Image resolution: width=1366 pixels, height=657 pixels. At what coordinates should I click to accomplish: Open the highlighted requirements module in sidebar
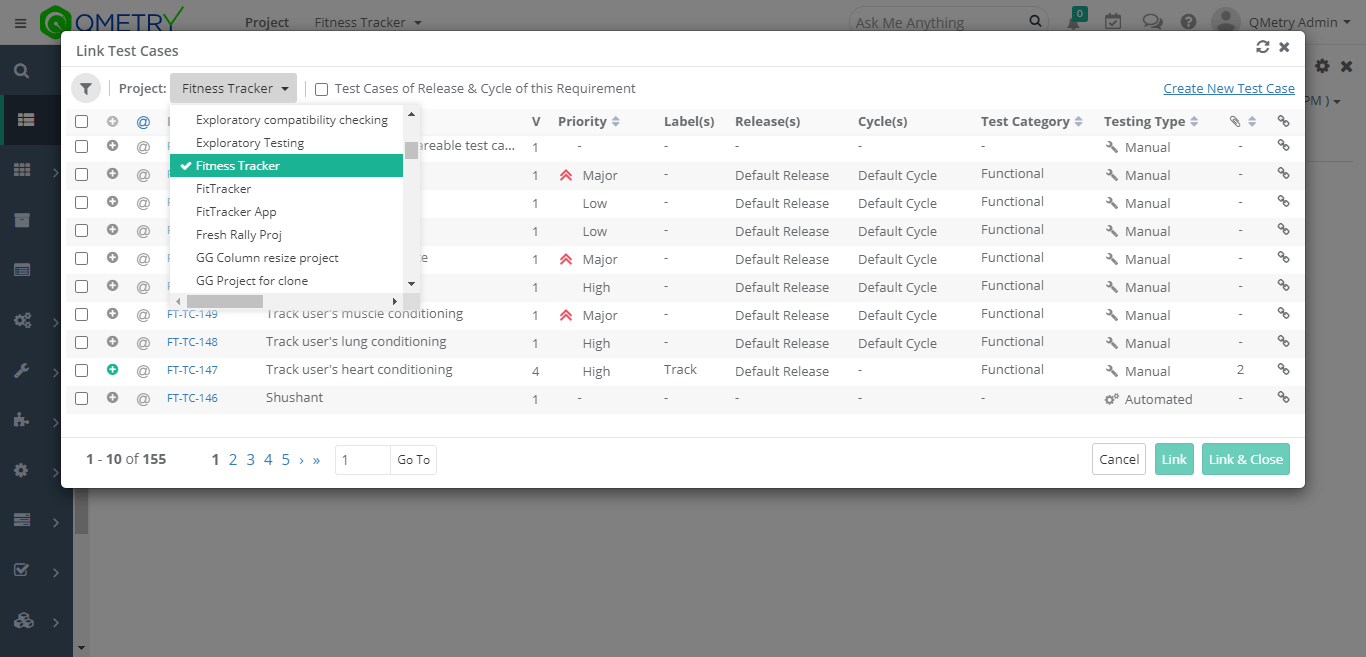pyautogui.click(x=26, y=120)
